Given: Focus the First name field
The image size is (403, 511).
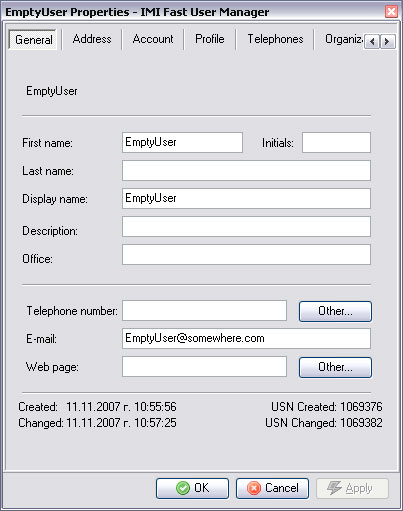Looking at the screenshot, I should click(x=182, y=142).
